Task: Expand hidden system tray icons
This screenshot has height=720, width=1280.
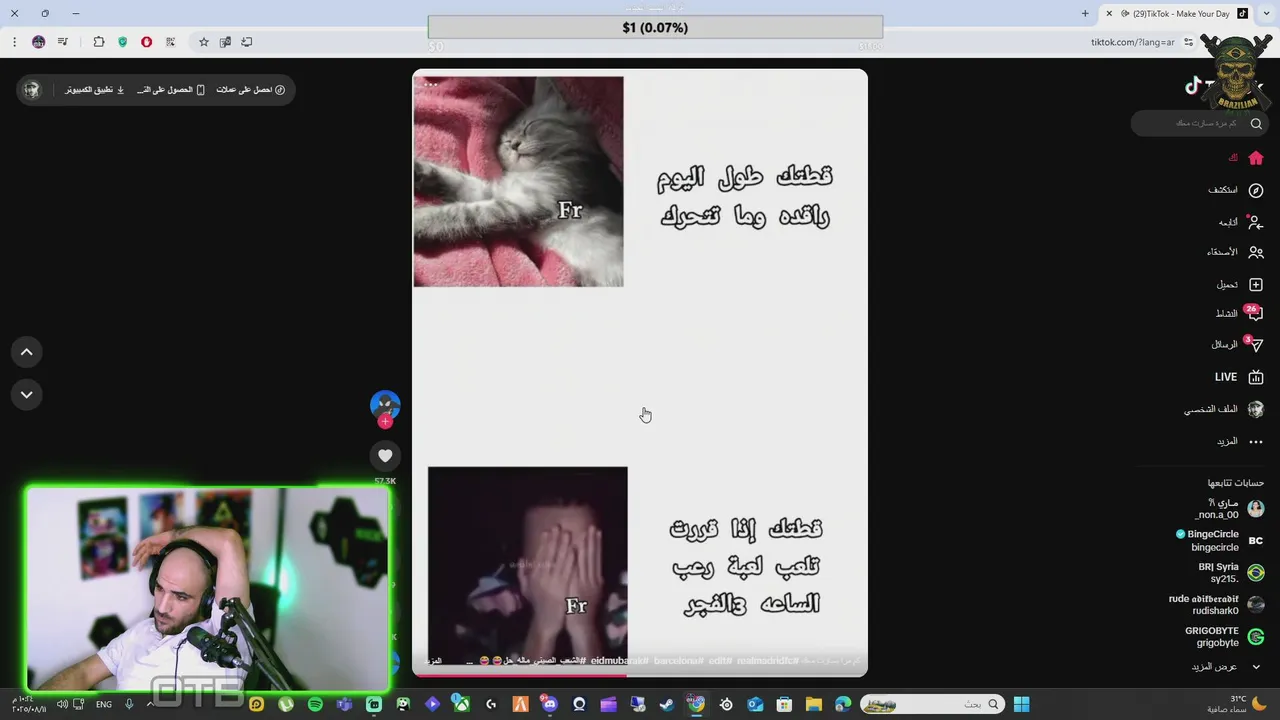Action: tap(150, 705)
